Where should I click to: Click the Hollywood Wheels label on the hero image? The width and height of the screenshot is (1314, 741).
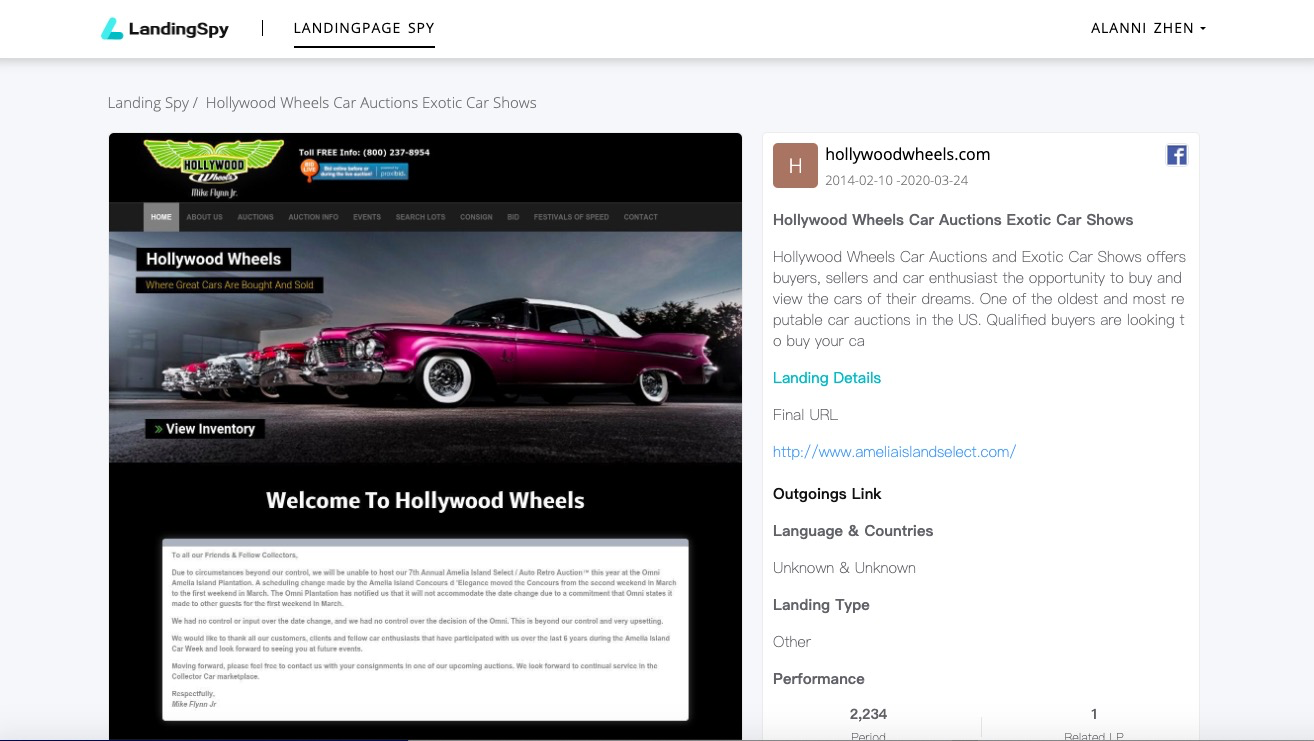(213, 259)
